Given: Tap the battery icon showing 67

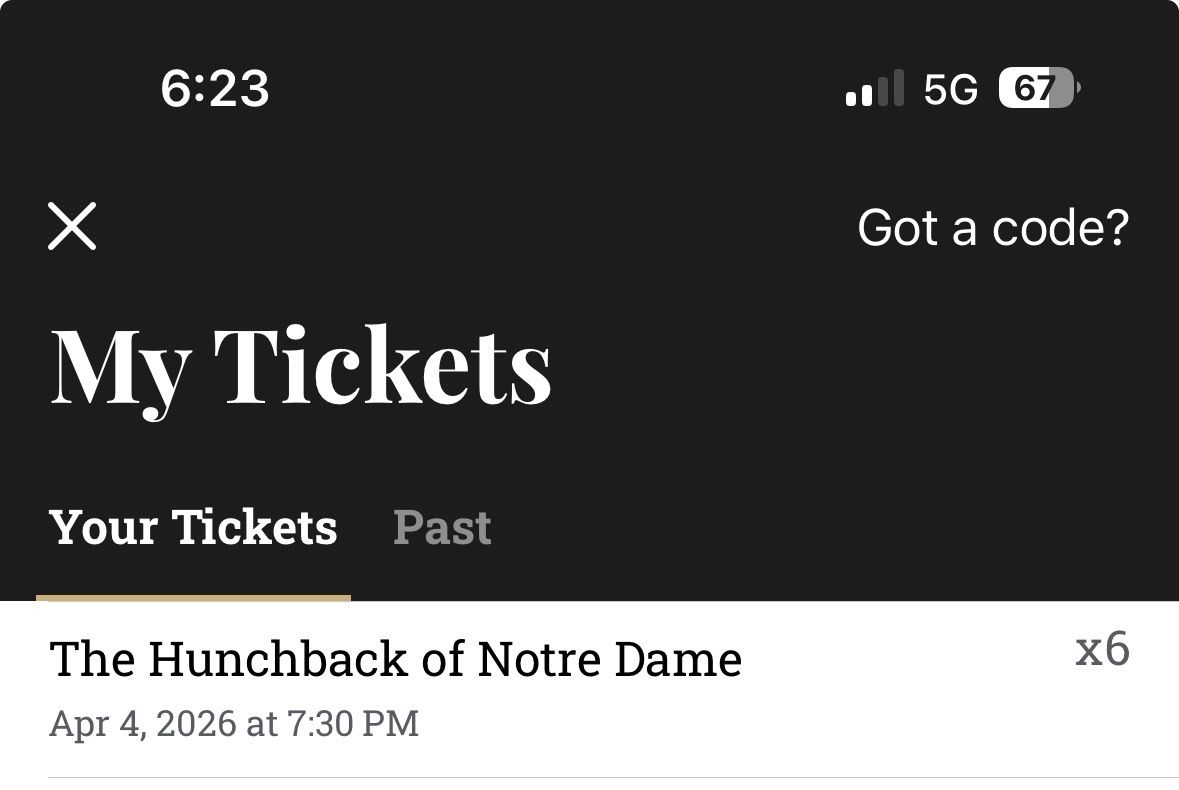Looking at the screenshot, I should 1038,90.
